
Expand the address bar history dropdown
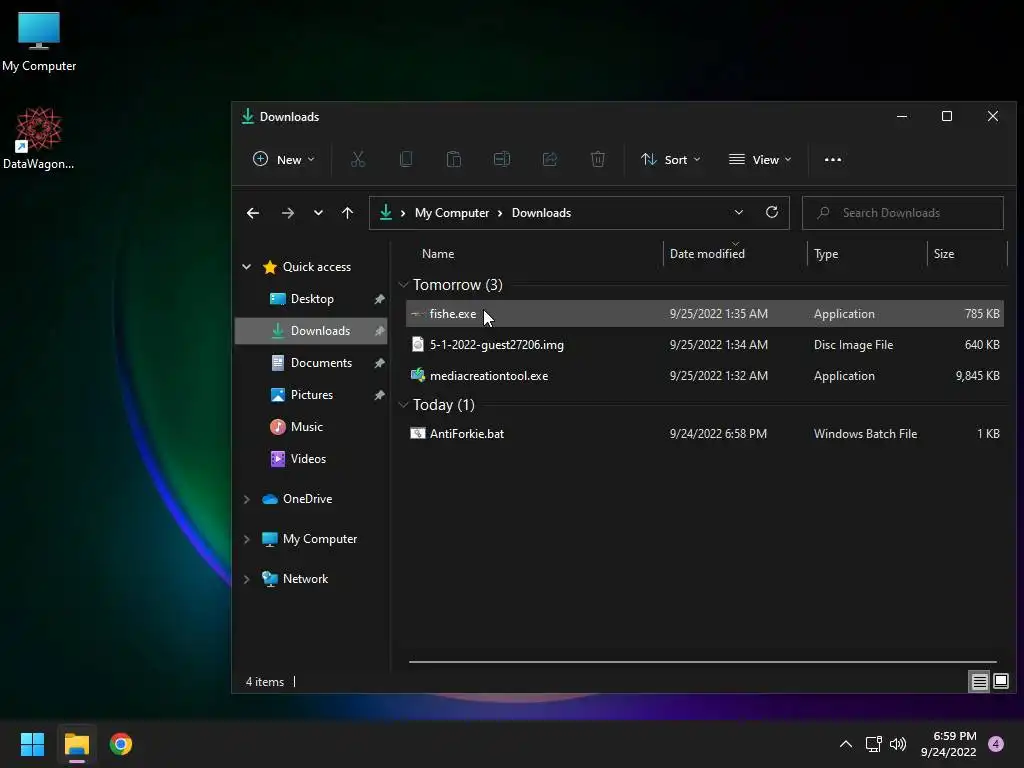pyautogui.click(x=739, y=212)
